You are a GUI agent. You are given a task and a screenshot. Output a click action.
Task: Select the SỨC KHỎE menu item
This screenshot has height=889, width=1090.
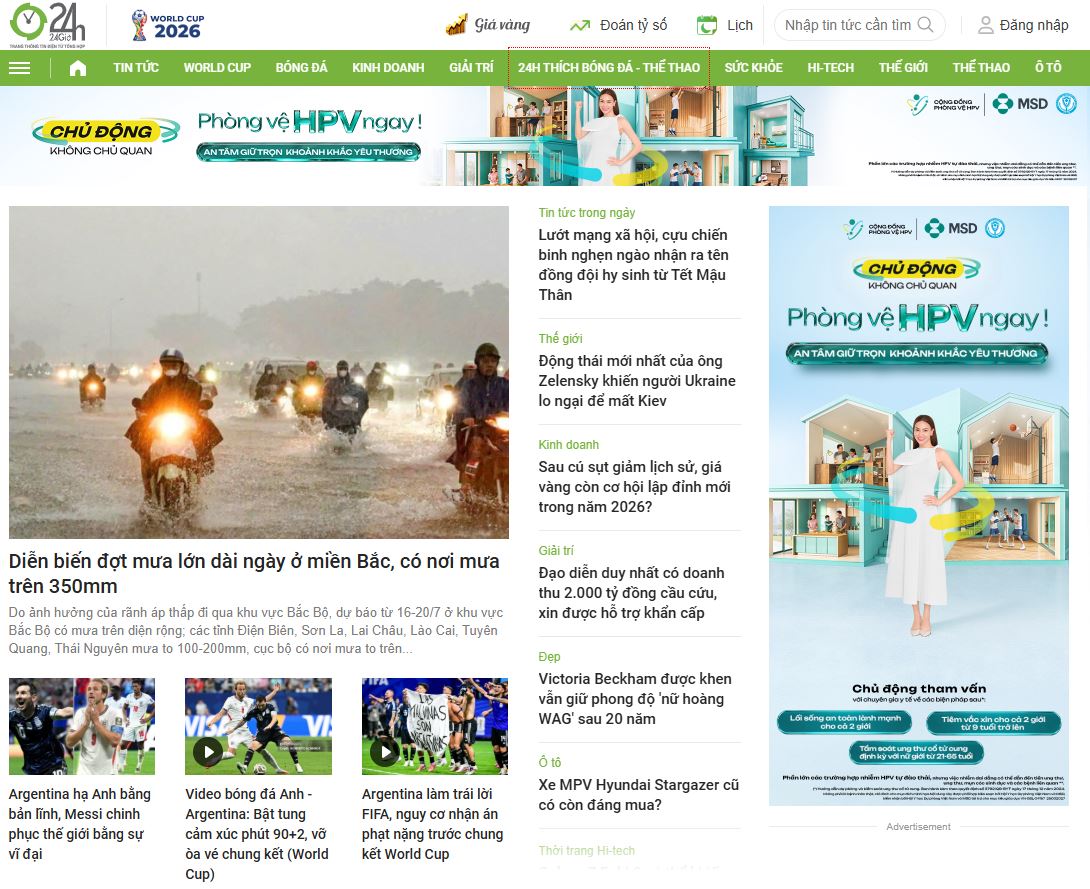pyautogui.click(x=754, y=68)
